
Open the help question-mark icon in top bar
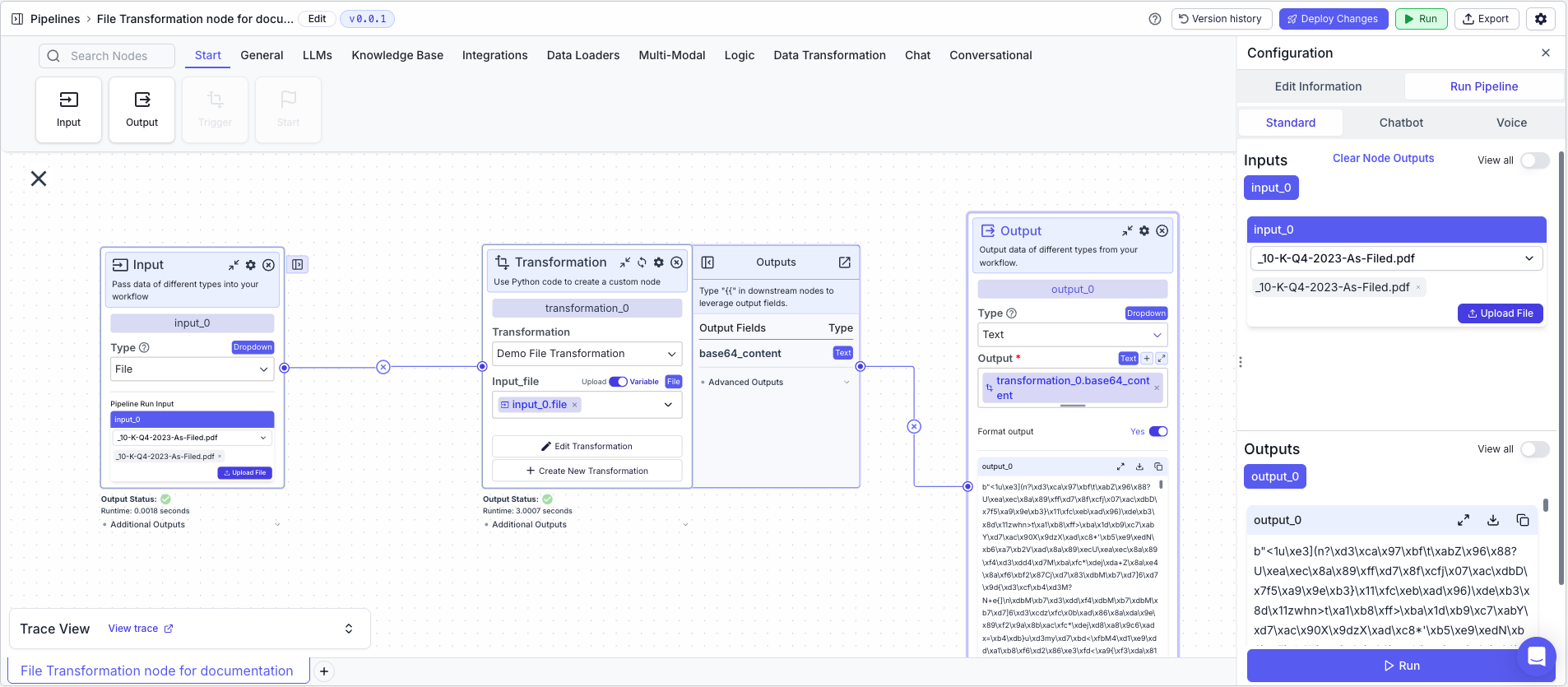pos(1155,19)
